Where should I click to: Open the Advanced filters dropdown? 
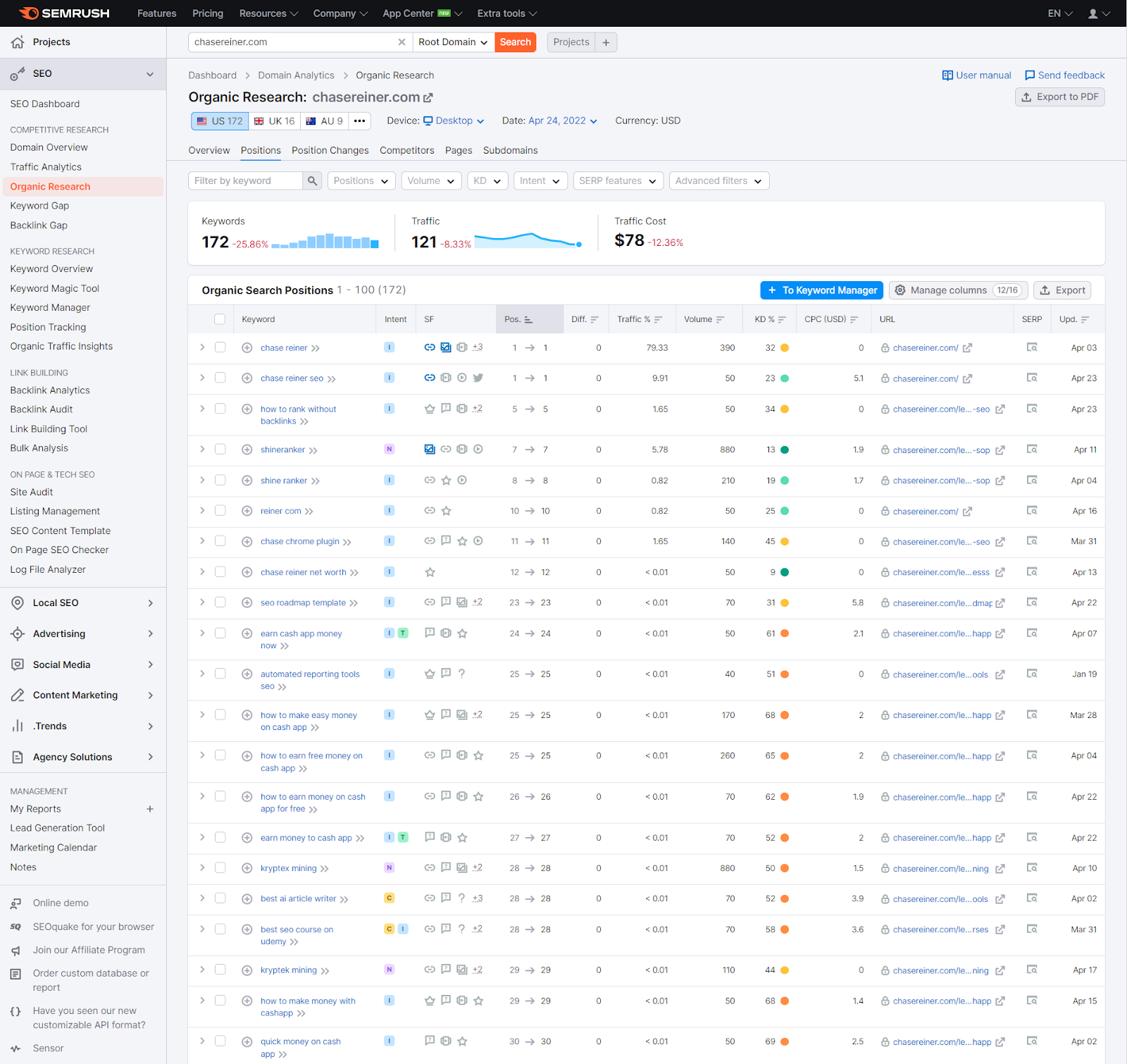tap(719, 181)
